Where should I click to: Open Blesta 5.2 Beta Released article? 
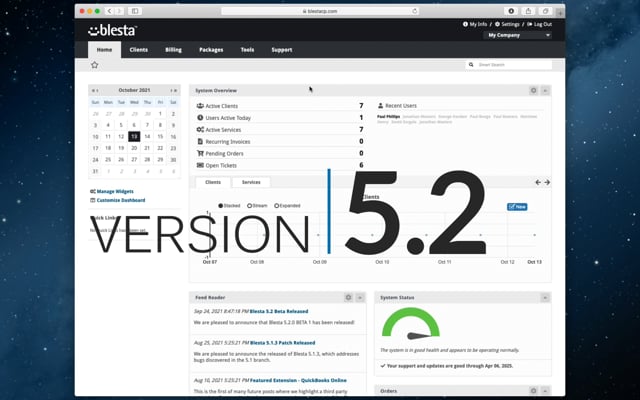(x=279, y=311)
